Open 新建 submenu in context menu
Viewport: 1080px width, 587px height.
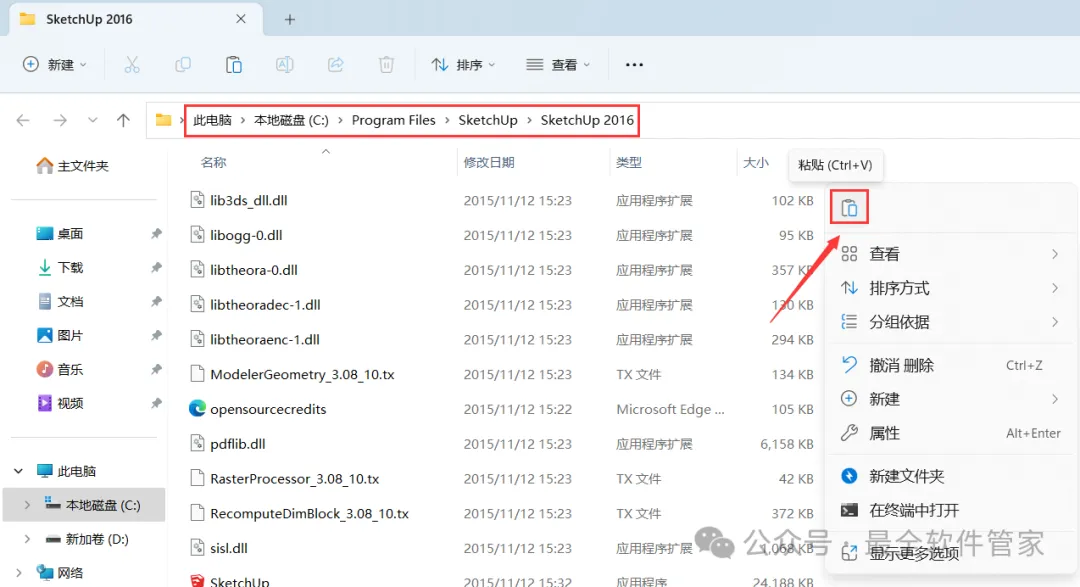click(x=950, y=399)
